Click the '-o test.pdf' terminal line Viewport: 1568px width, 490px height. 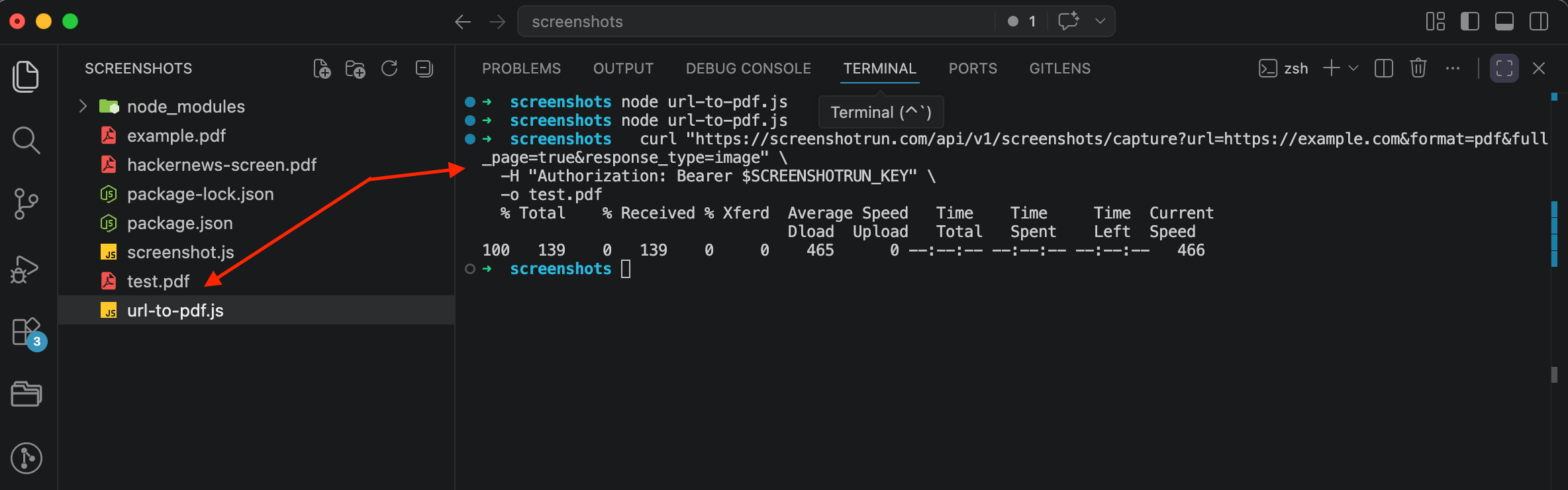(x=552, y=195)
